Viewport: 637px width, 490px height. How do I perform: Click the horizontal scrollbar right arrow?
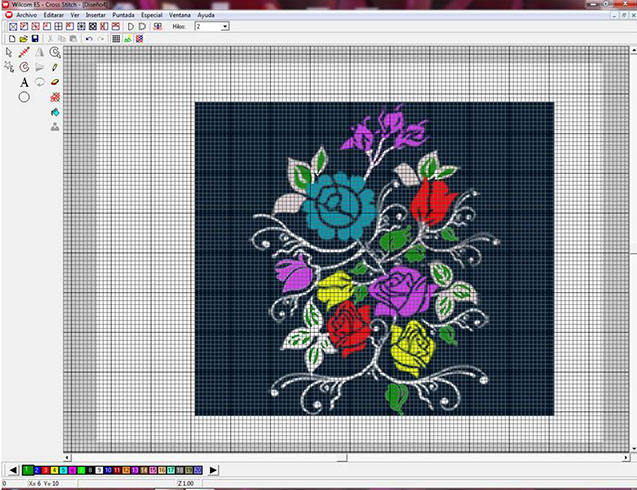[x=626, y=457]
